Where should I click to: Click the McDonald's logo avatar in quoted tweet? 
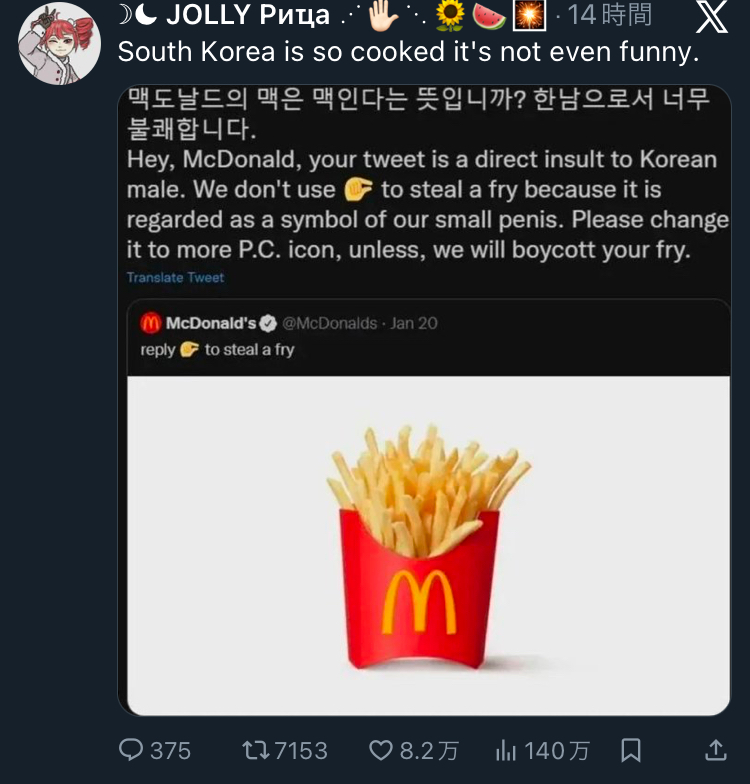coord(150,323)
